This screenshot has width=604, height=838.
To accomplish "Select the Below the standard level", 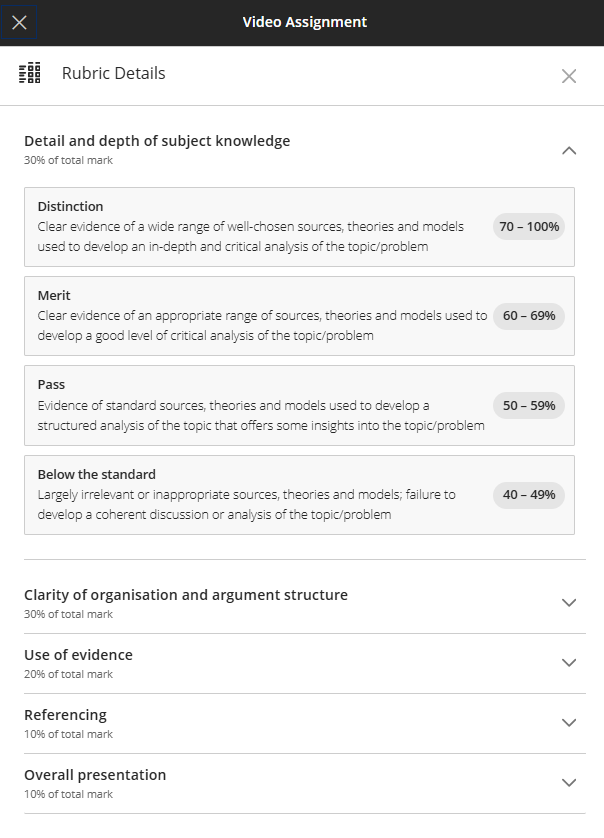I will pyautogui.click(x=299, y=495).
